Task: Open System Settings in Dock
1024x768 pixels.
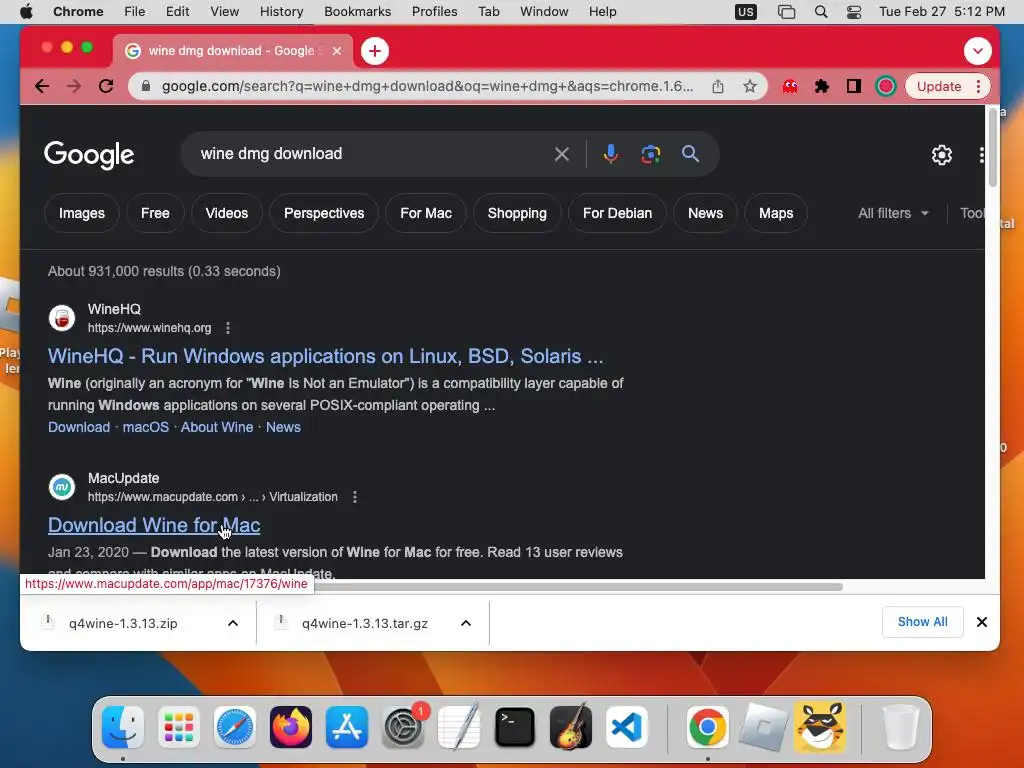Action: pyautogui.click(x=403, y=727)
